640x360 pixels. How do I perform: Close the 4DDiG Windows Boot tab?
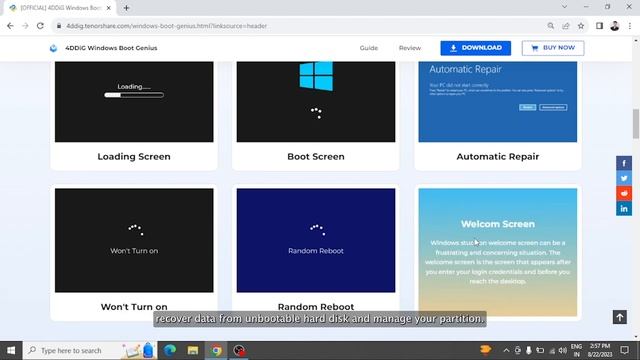coord(109,8)
